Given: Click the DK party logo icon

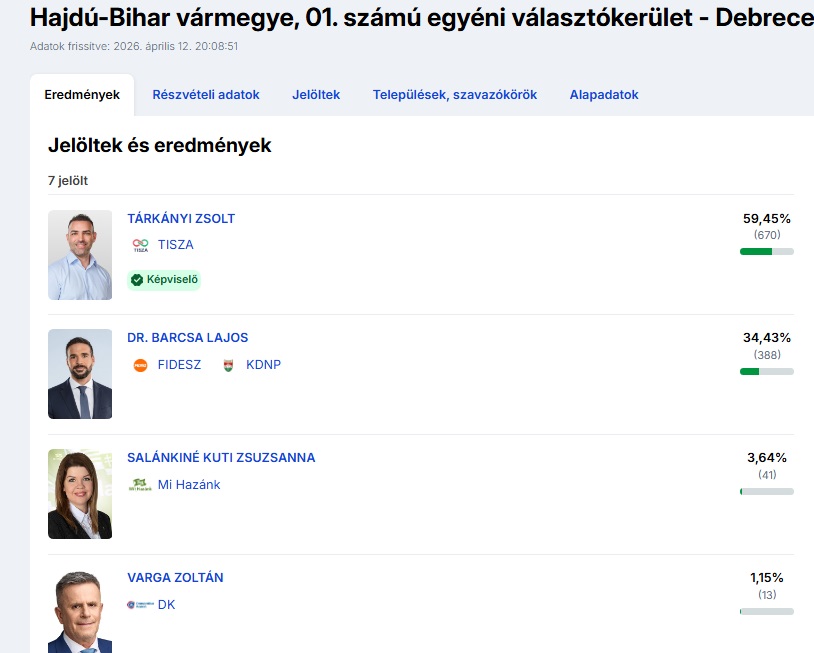Looking at the screenshot, I should click(139, 605).
